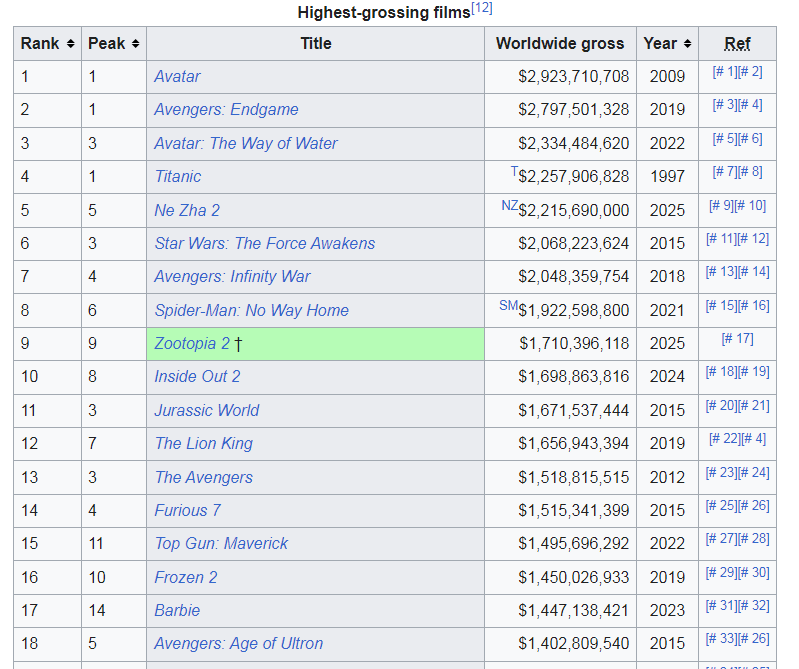Open reference # 10 in Ne Zha 2's row
This screenshot has width=799, height=669.
(750, 206)
